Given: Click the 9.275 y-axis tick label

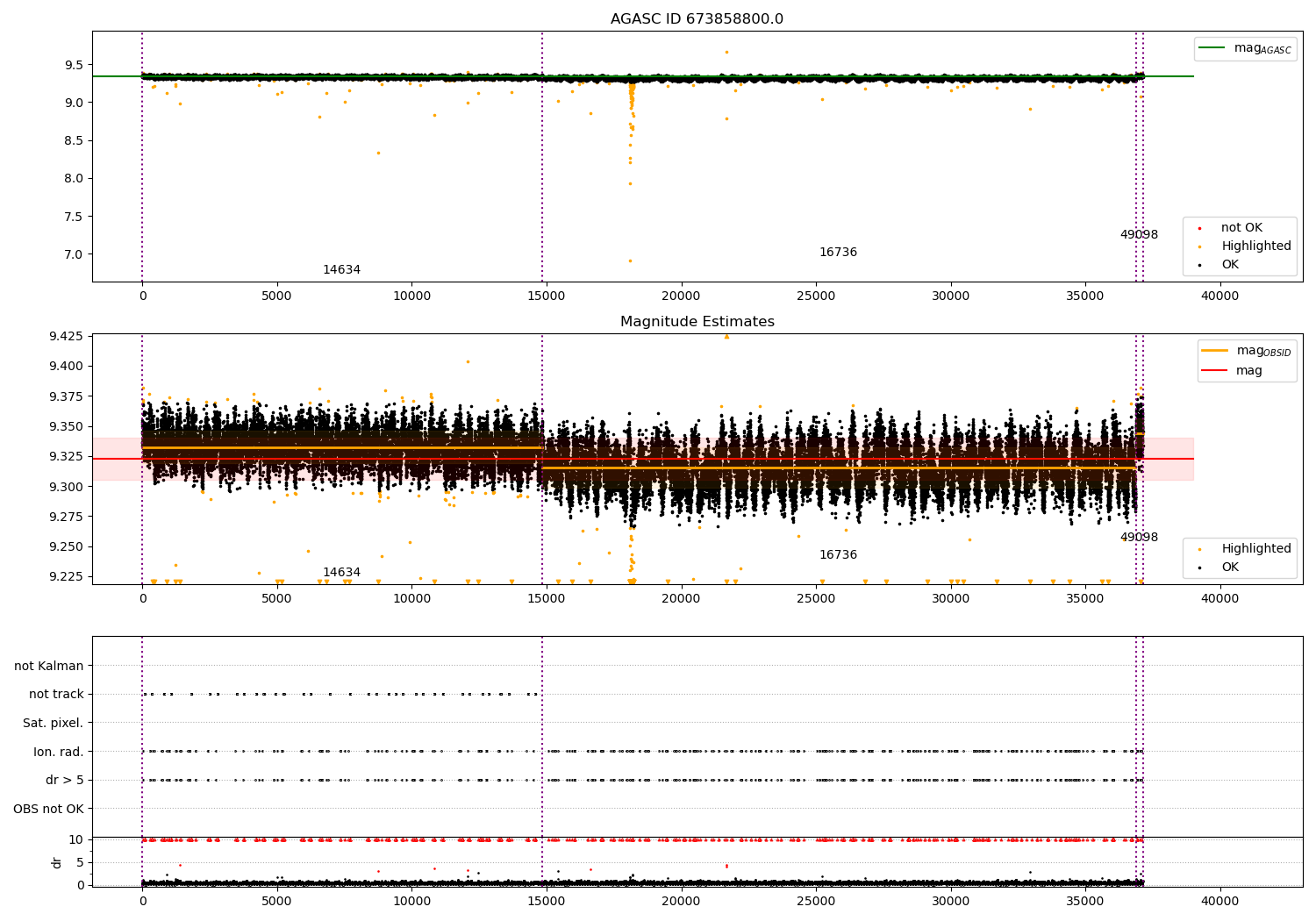Looking at the screenshot, I should (66, 517).
